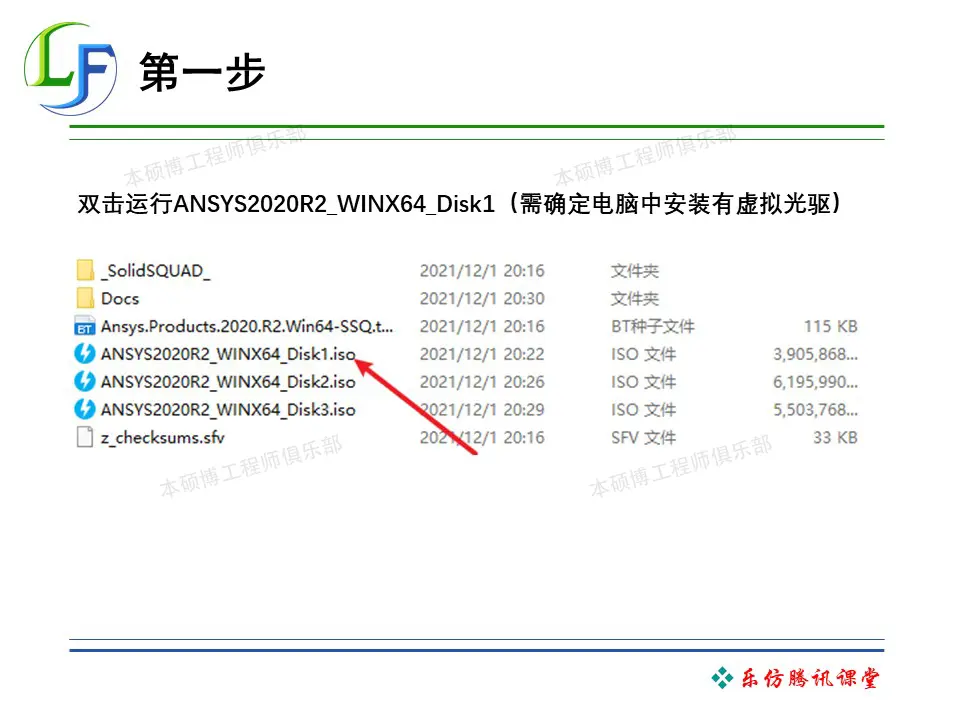The width and height of the screenshot is (960, 720).
Task: Select the _SolidSQUAD_ folder icon
Action: pyautogui.click(x=85, y=270)
